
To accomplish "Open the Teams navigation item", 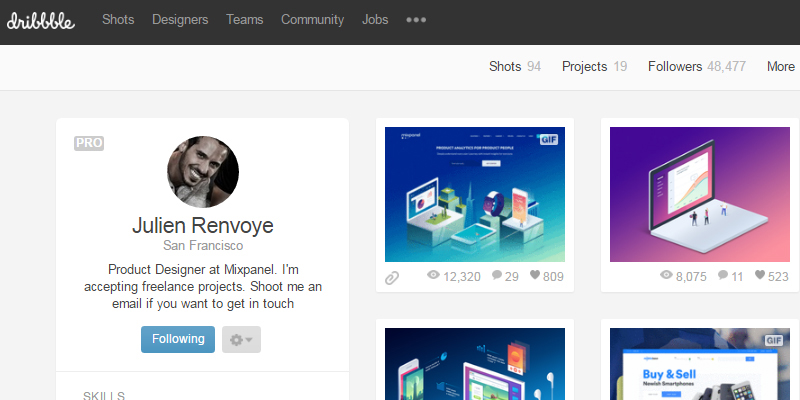I will pos(244,19).
